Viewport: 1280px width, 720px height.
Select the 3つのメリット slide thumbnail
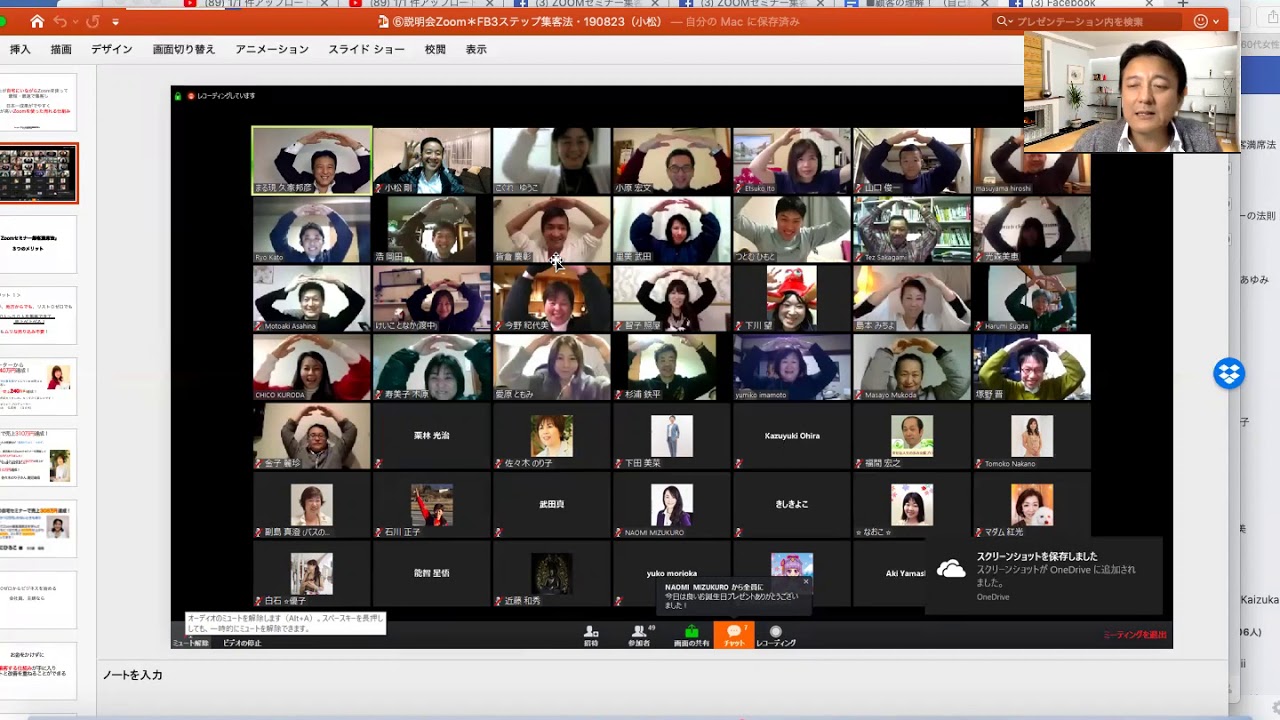pos(38,245)
